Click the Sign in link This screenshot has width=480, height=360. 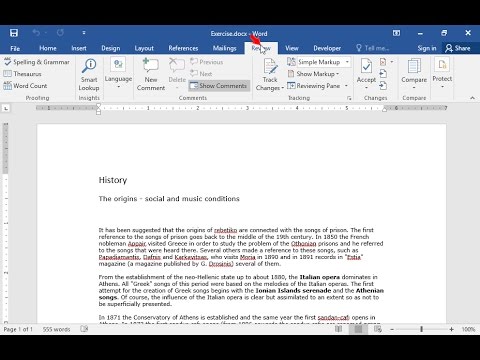click(427, 48)
